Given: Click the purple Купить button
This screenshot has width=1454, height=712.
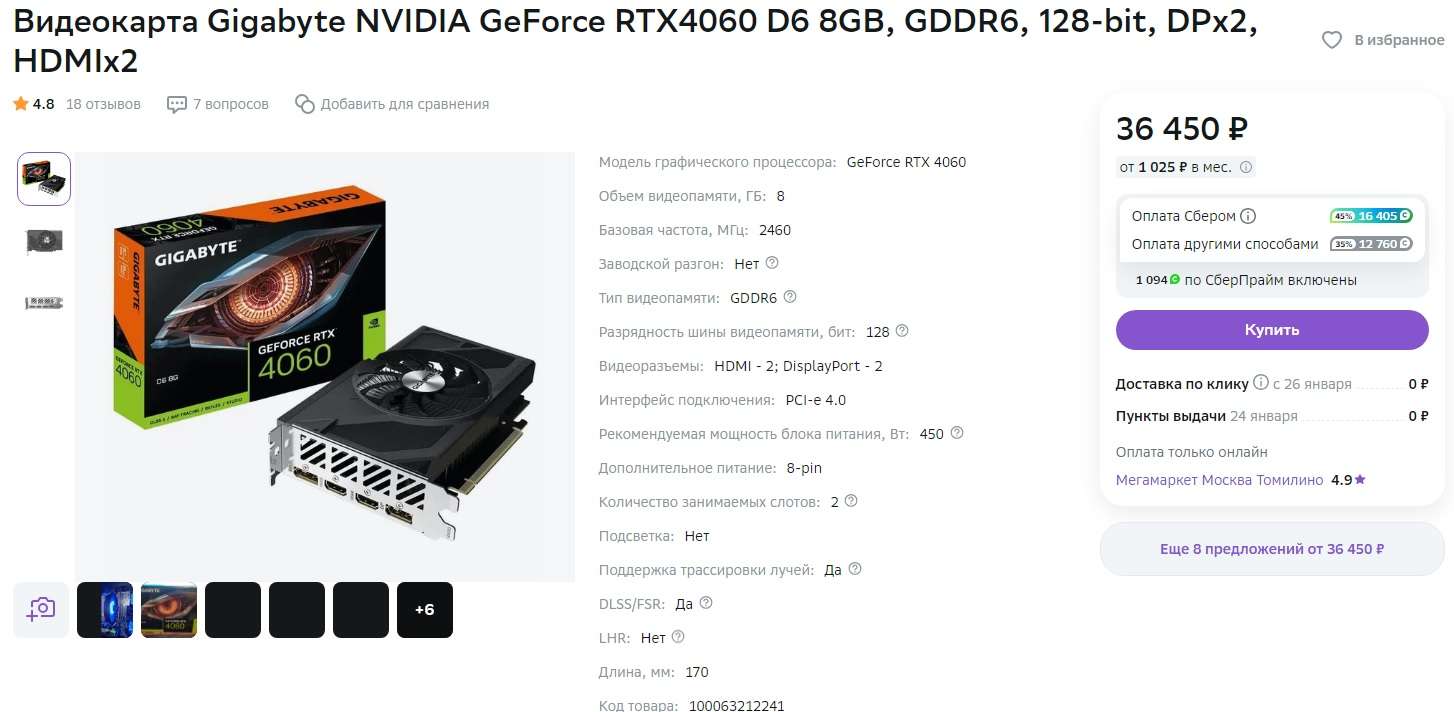Looking at the screenshot, I should click(x=1272, y=330).
